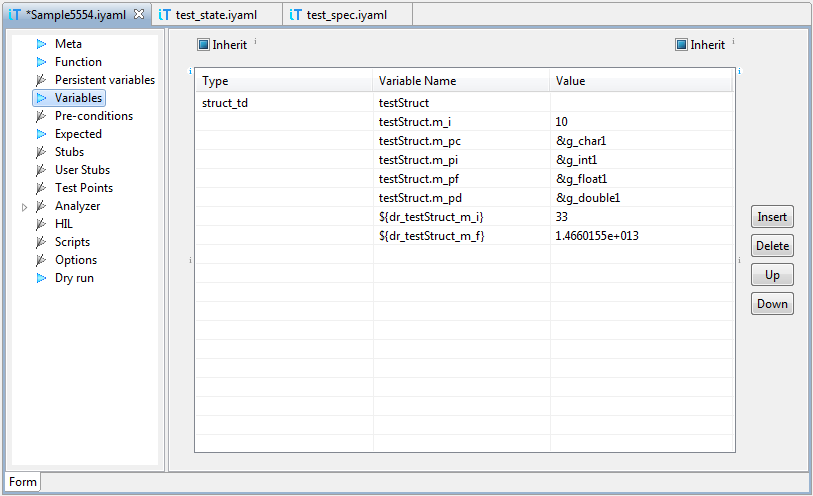This screenshot has height=496, width=813.
Task: Click the Dry run section icon
Action: click(41, 278)
